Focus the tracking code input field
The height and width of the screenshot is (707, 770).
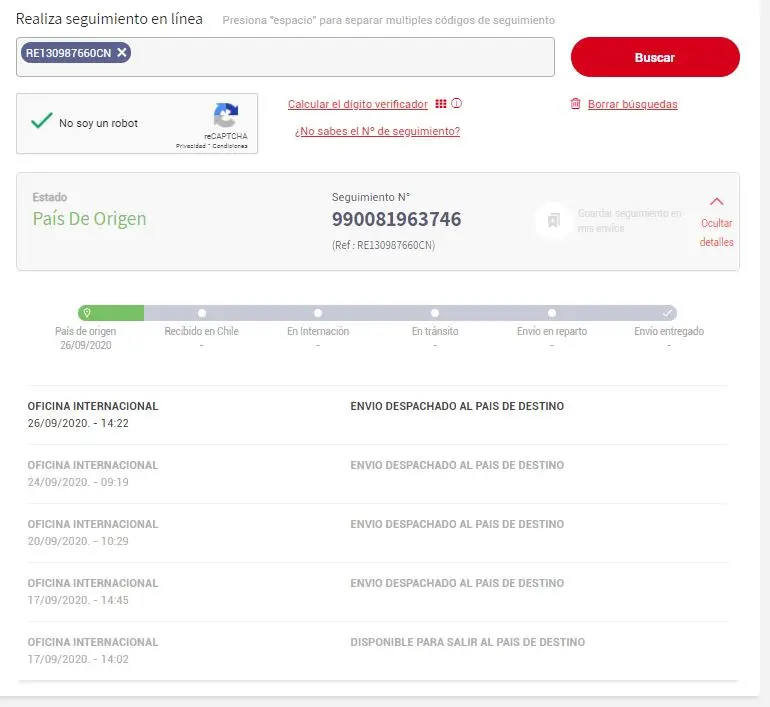285,57
